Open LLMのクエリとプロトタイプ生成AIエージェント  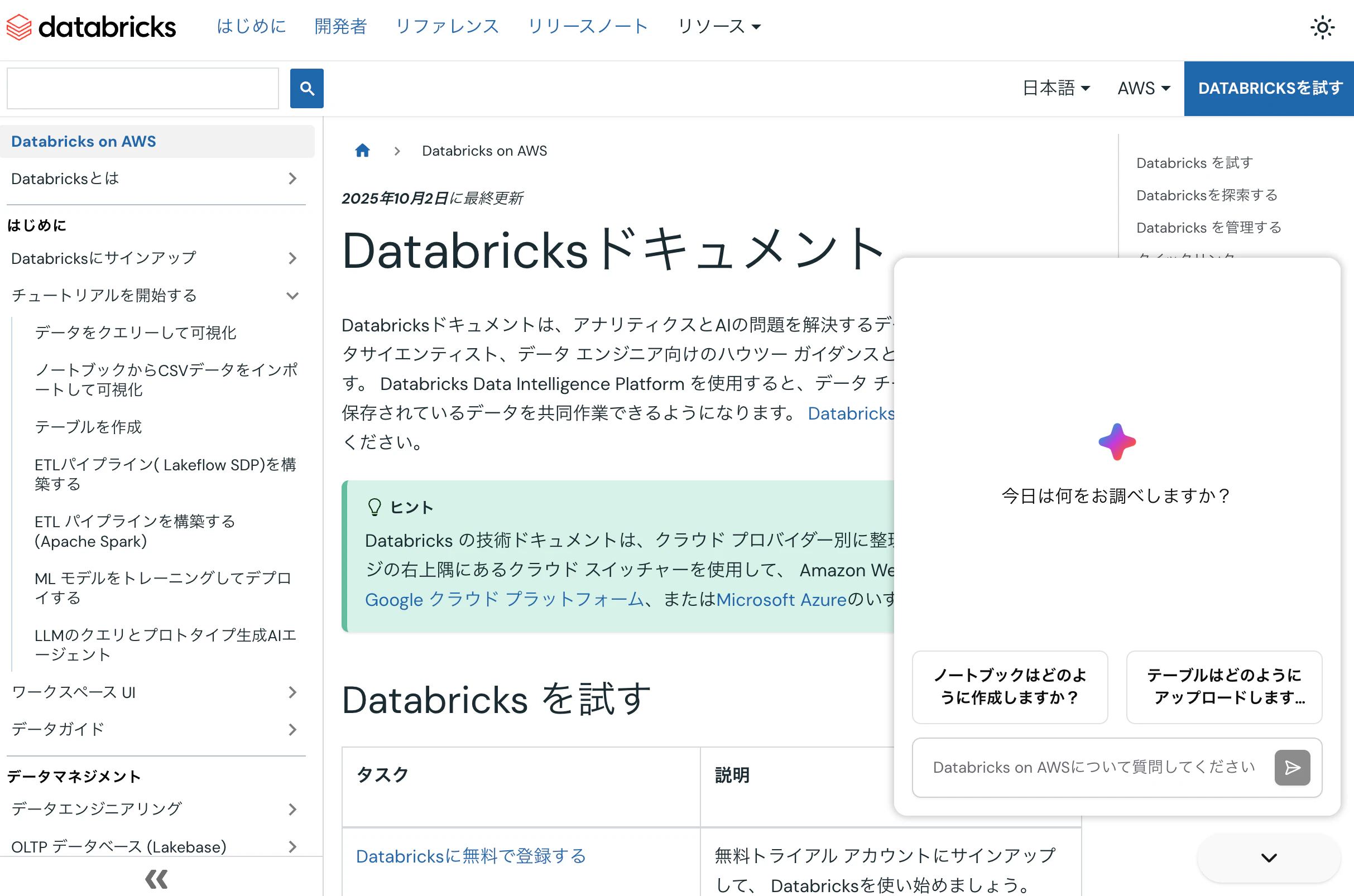tap(166, 644)
